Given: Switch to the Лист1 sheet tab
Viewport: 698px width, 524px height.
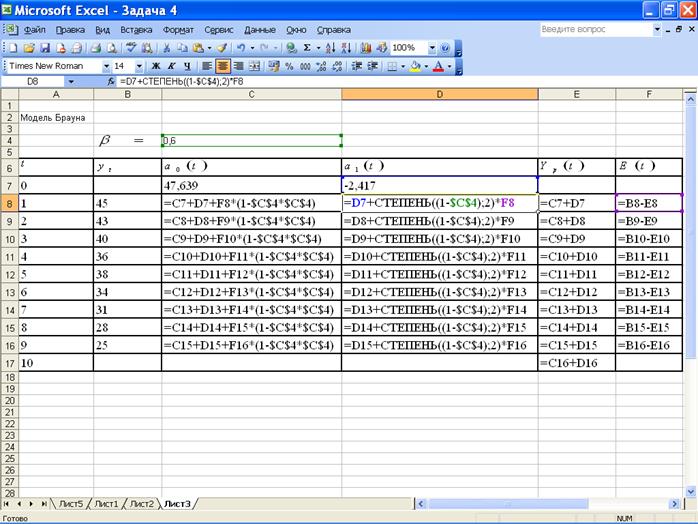Looking at the screenshot, I should (x=106, y=503).
